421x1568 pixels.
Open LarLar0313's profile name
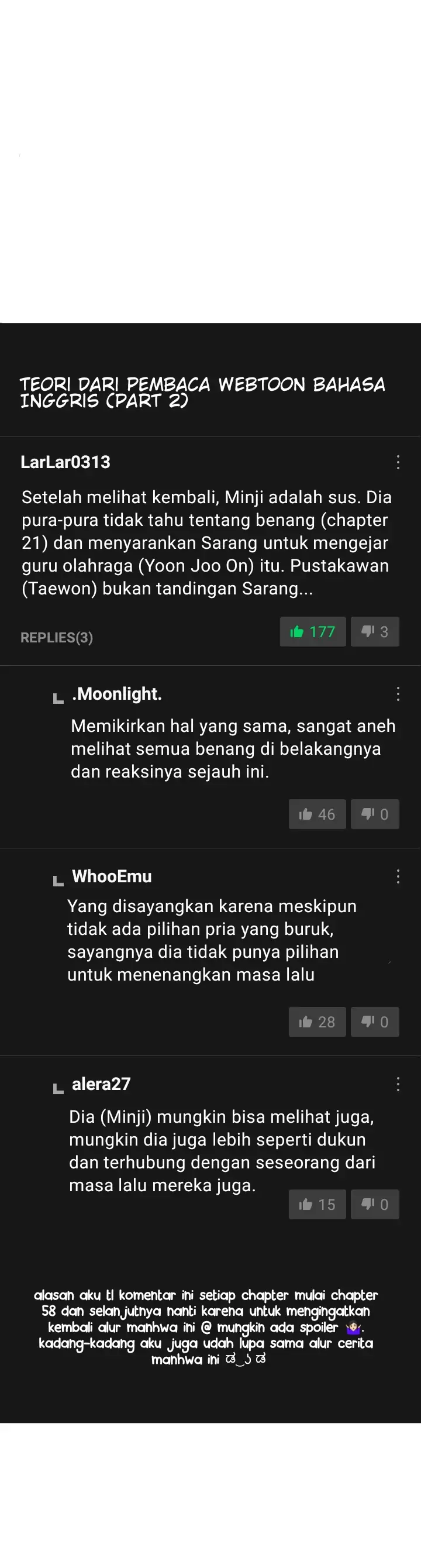[x=65, y=462]
